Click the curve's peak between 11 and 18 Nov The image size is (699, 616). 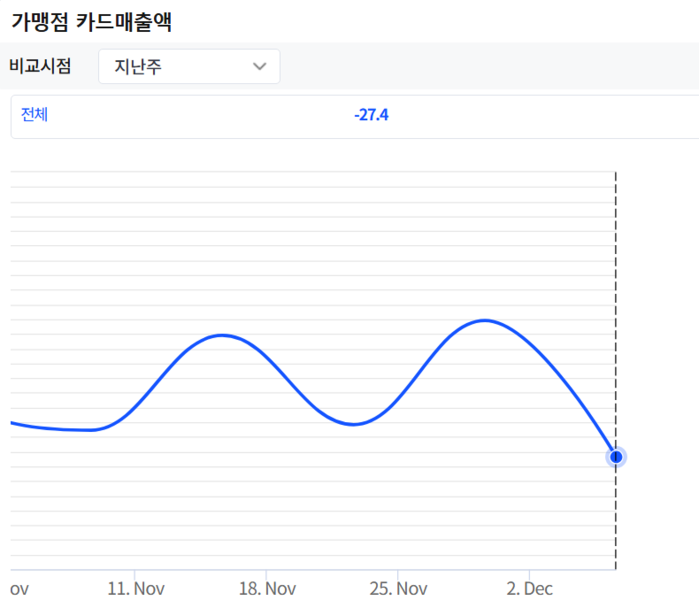pyautogui.click(x=222, y=335)
